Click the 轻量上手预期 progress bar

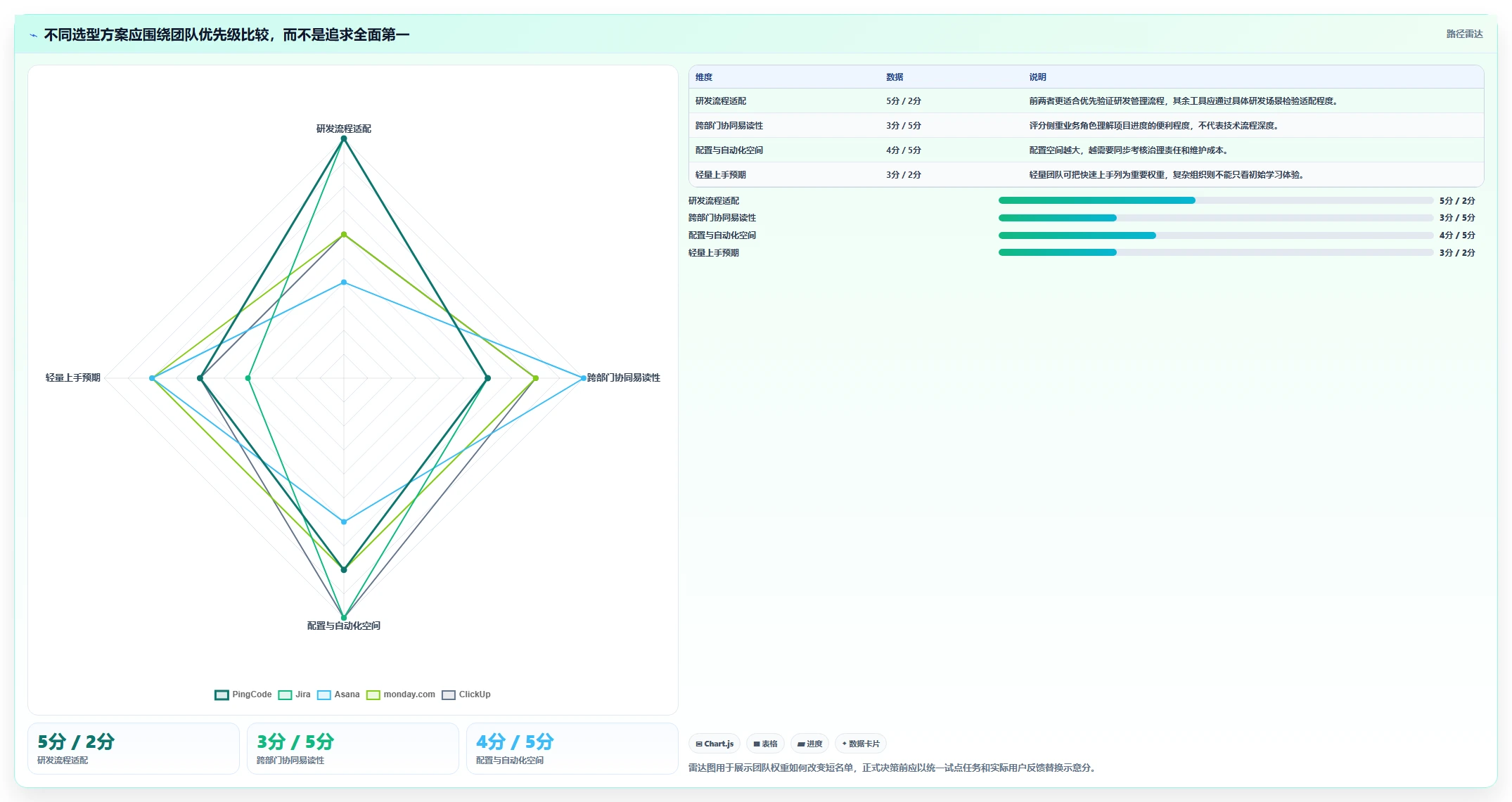[1215, 252]
